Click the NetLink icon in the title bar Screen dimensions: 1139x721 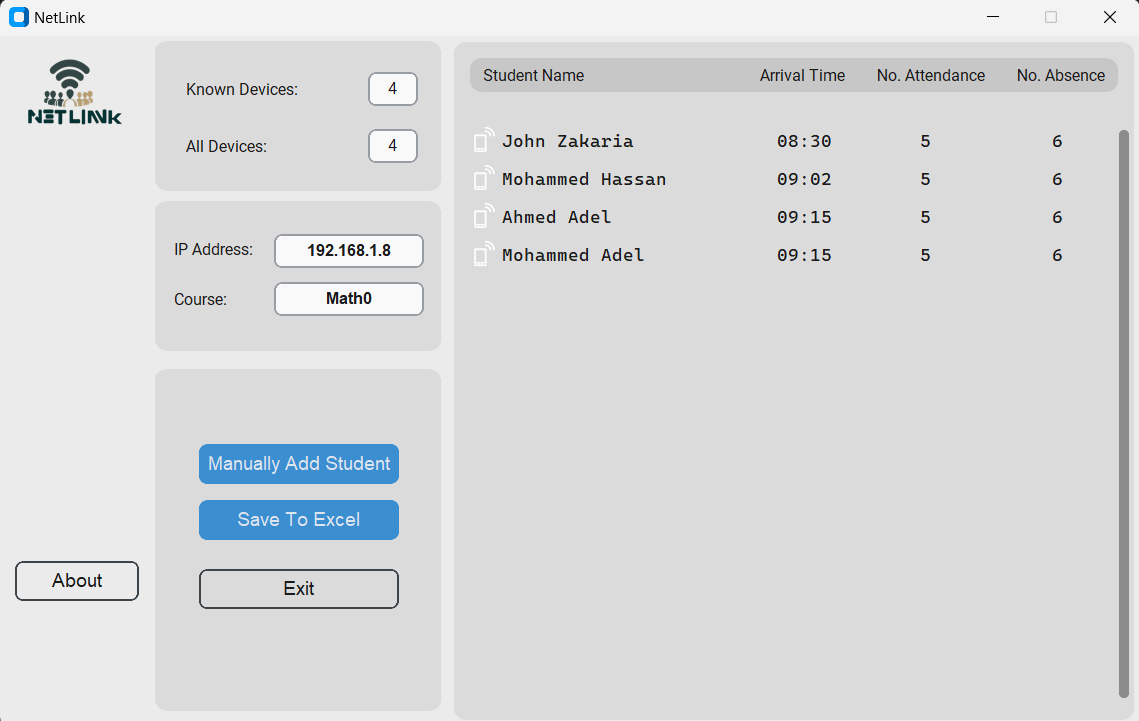click(17, 17)
